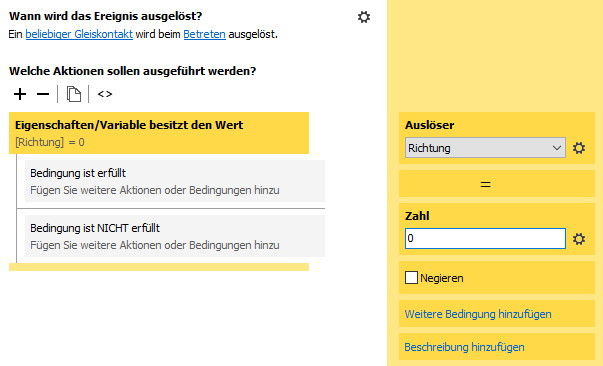
Task: Expand the Auslöser Richtung dropdown
Action: [485, 148]
